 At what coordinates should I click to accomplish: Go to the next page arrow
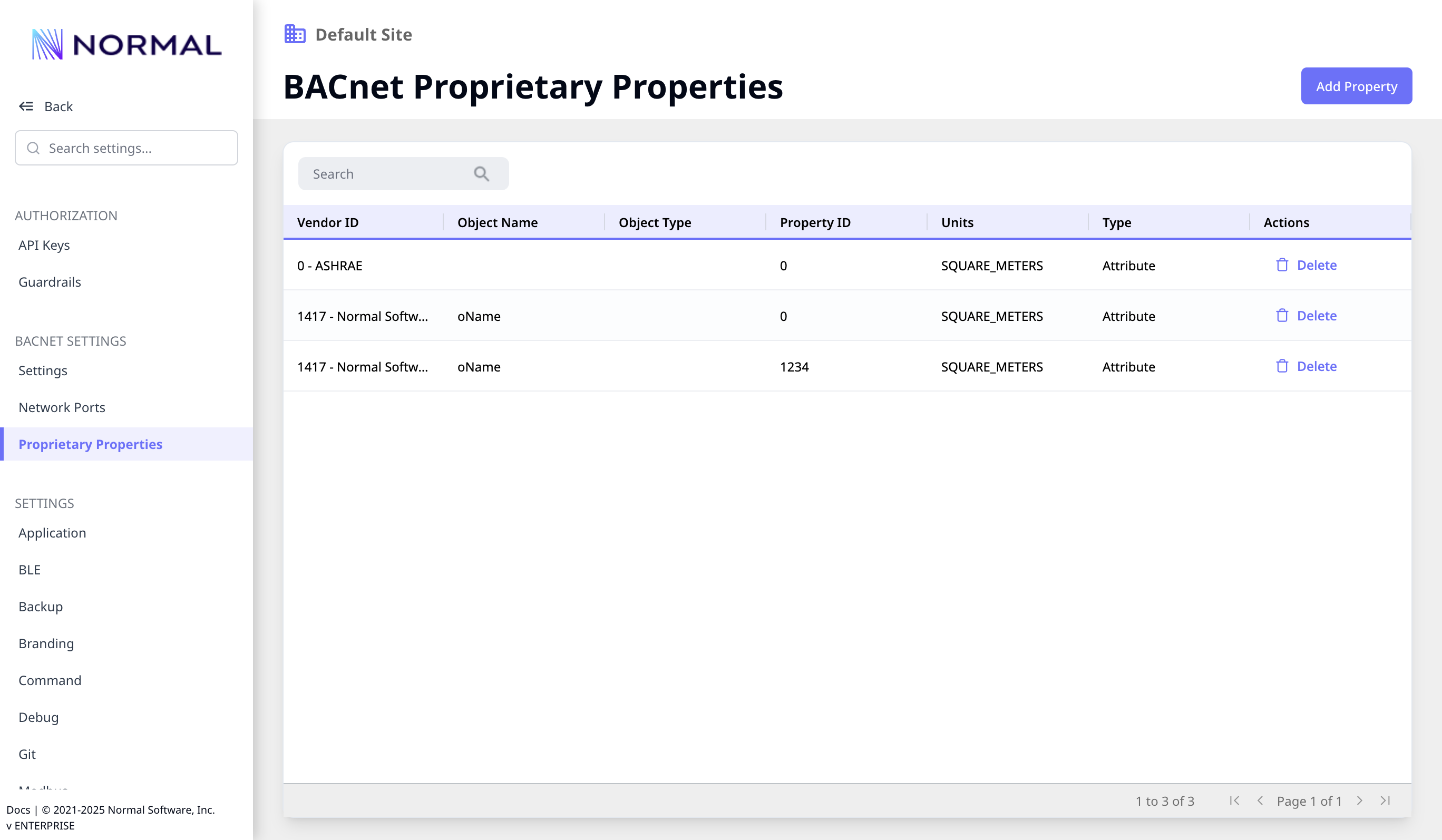click(1360, 800)
